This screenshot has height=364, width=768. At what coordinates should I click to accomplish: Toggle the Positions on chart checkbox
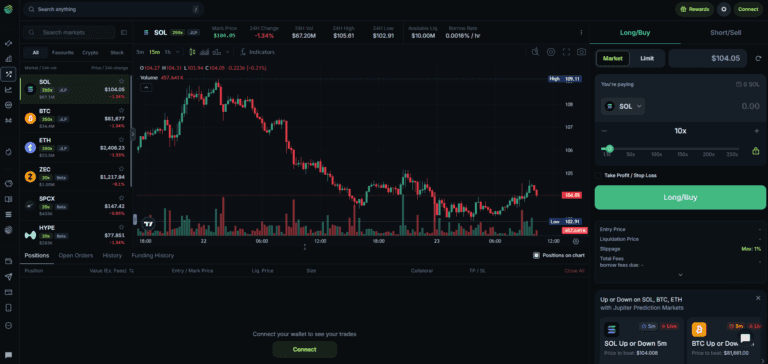[x=536, y=255]
